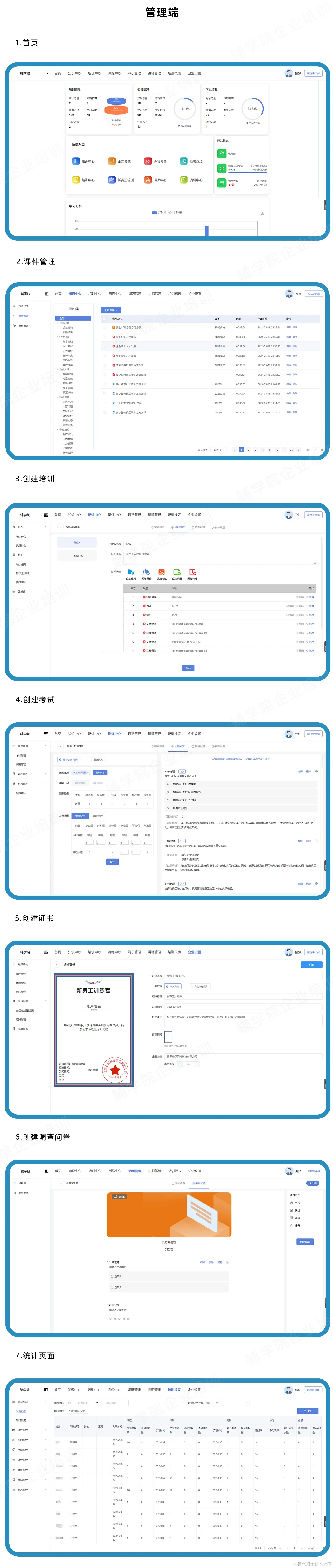Click 组织架构 sidebar icon in 创建证书 screen
This screenshot has height=1568, width=333.
point(14,964)
